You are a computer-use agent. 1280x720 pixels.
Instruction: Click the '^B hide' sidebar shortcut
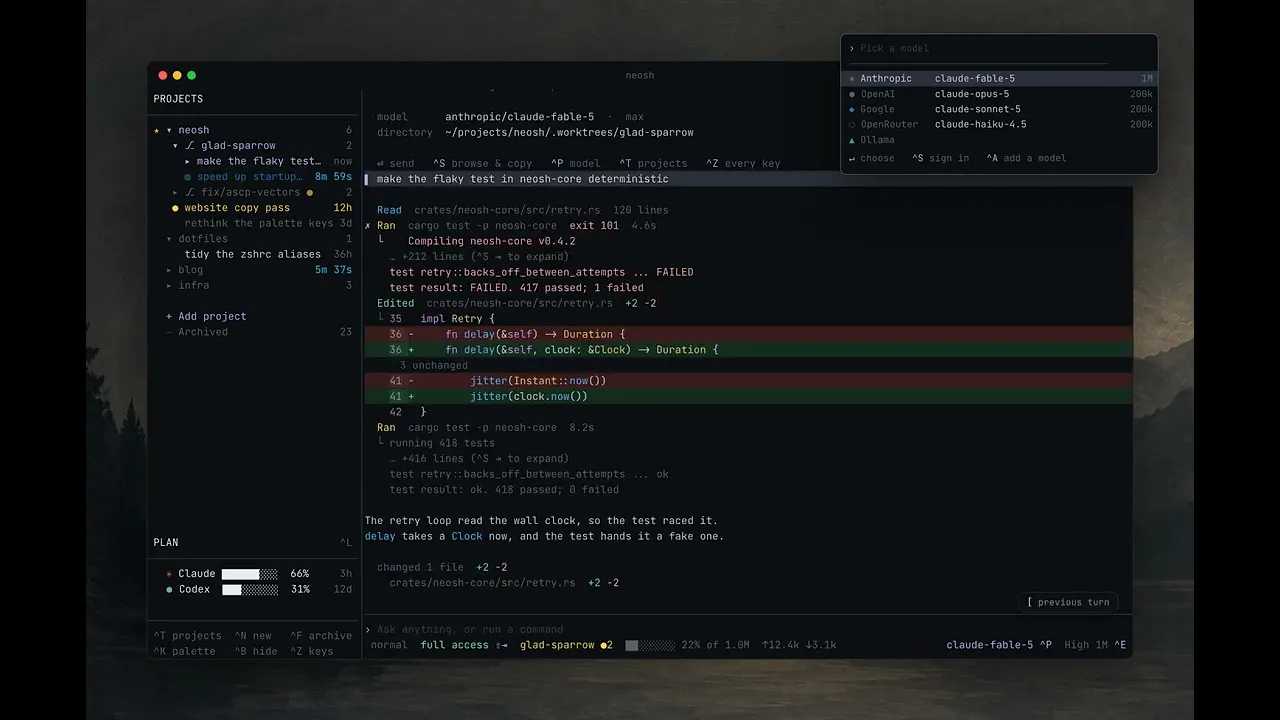click(x=256, y=651)
